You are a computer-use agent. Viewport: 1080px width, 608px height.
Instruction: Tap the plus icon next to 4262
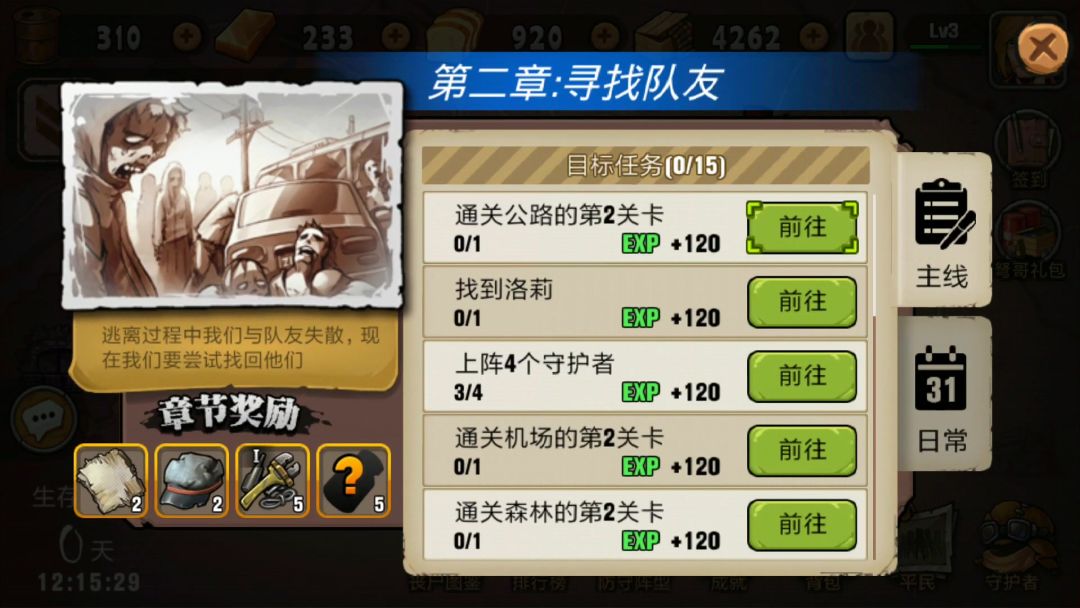pyautogui.click(x=813, y=36)
